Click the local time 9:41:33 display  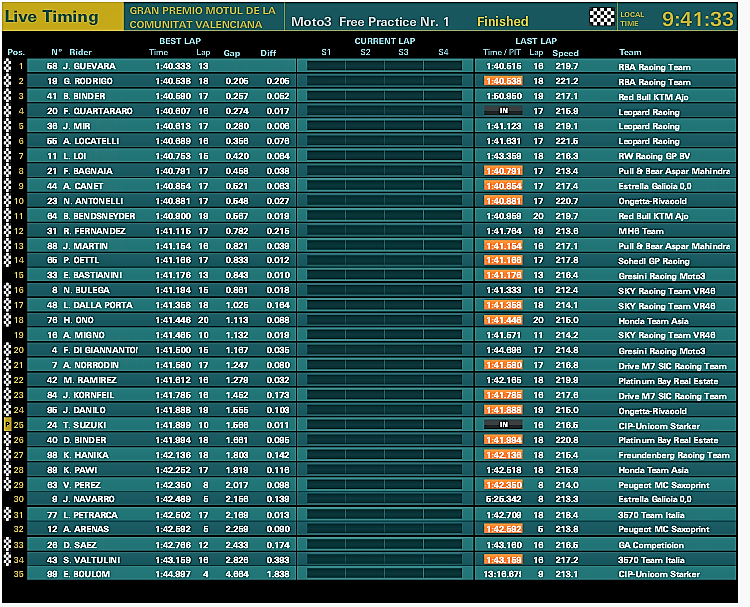tap(697, 19)
